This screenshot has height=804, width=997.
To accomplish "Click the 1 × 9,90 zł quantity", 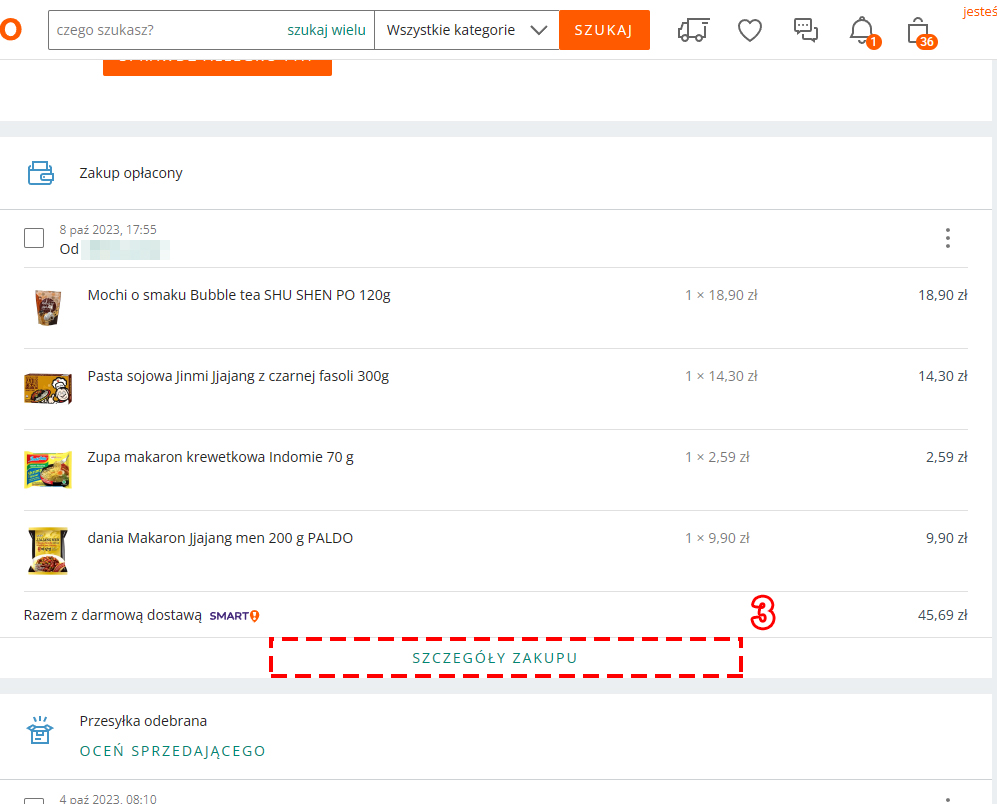I will coord(717,538).
